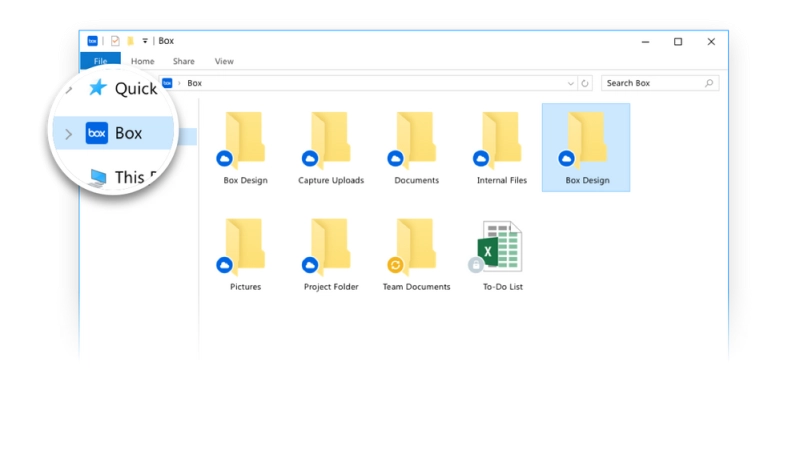Image resolution: width=800 pixels, height=450 pixels.
Task: Select the Pictures folder icon
Action: coord(245,245)
